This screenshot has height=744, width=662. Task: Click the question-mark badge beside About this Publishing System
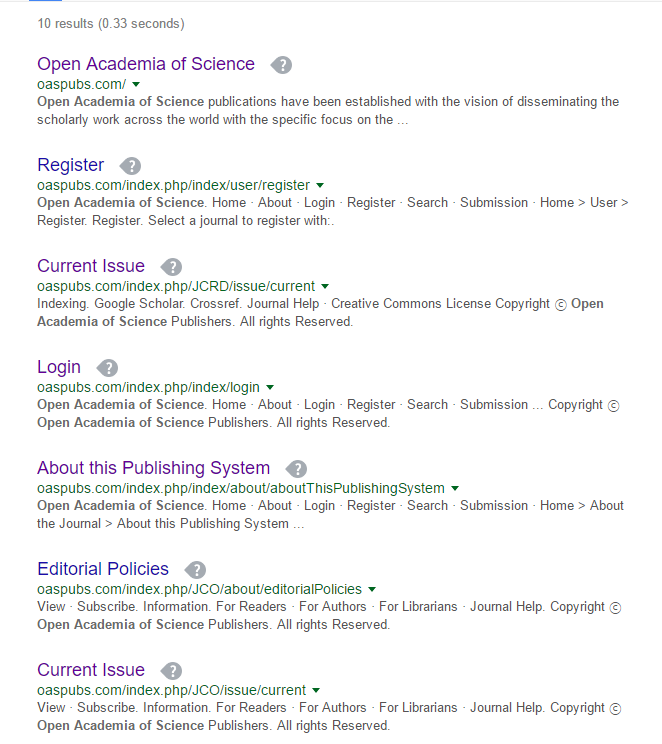pyautogui.click(x=297, y=469)
